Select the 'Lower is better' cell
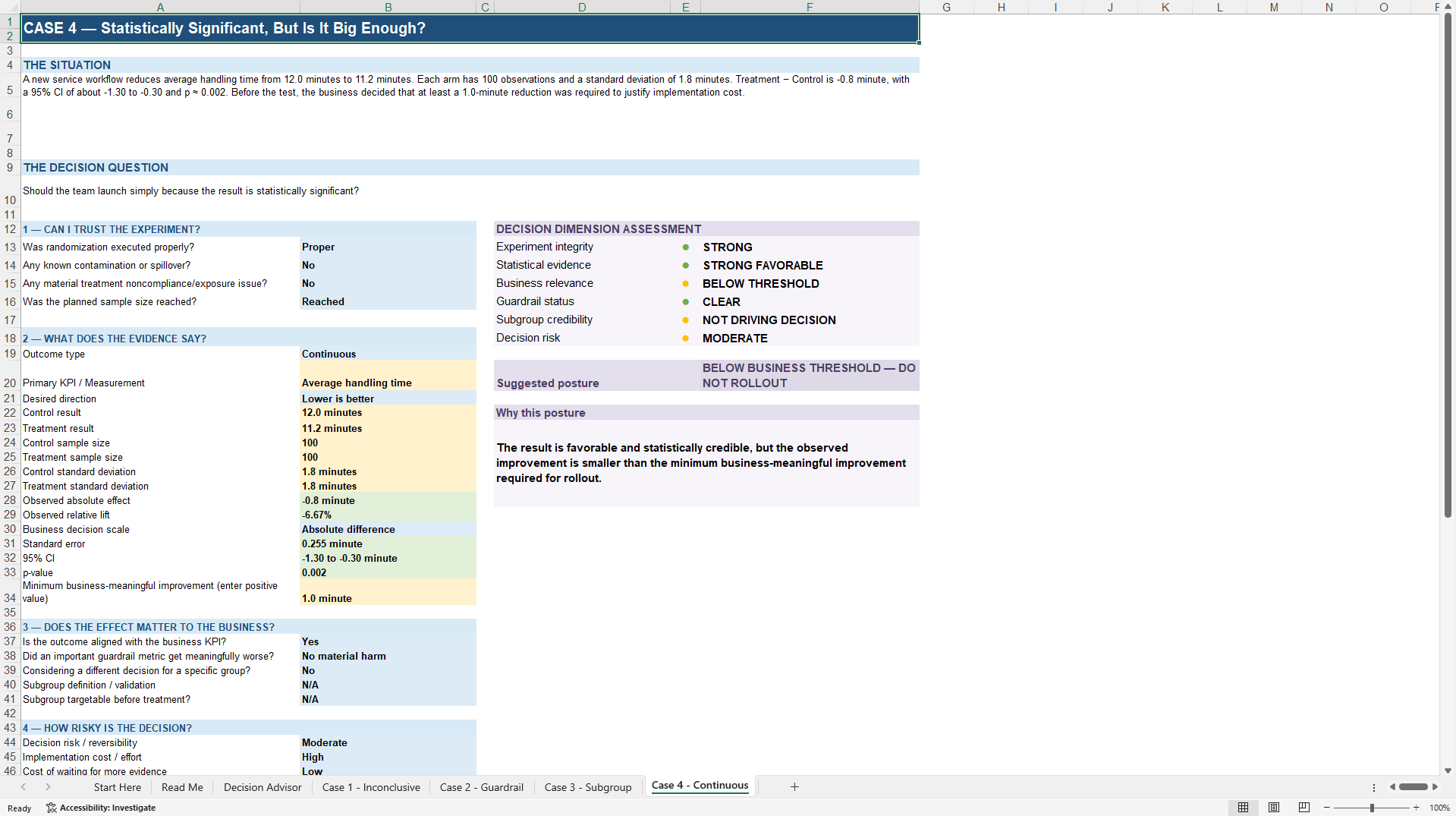1456x816 pixels. click(x=388, y=399)
